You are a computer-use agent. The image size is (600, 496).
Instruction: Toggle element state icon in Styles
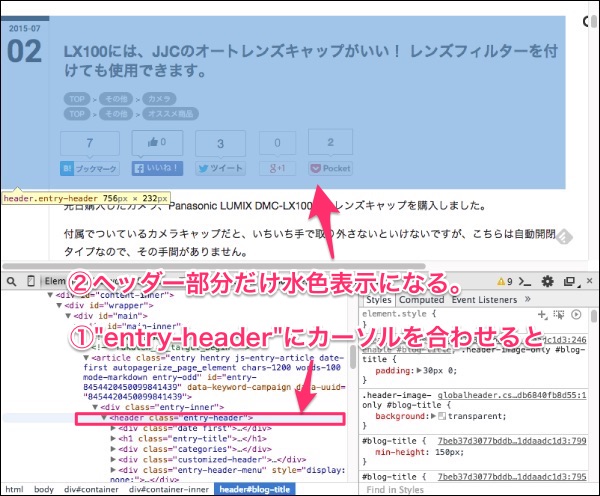click(559, 315)
